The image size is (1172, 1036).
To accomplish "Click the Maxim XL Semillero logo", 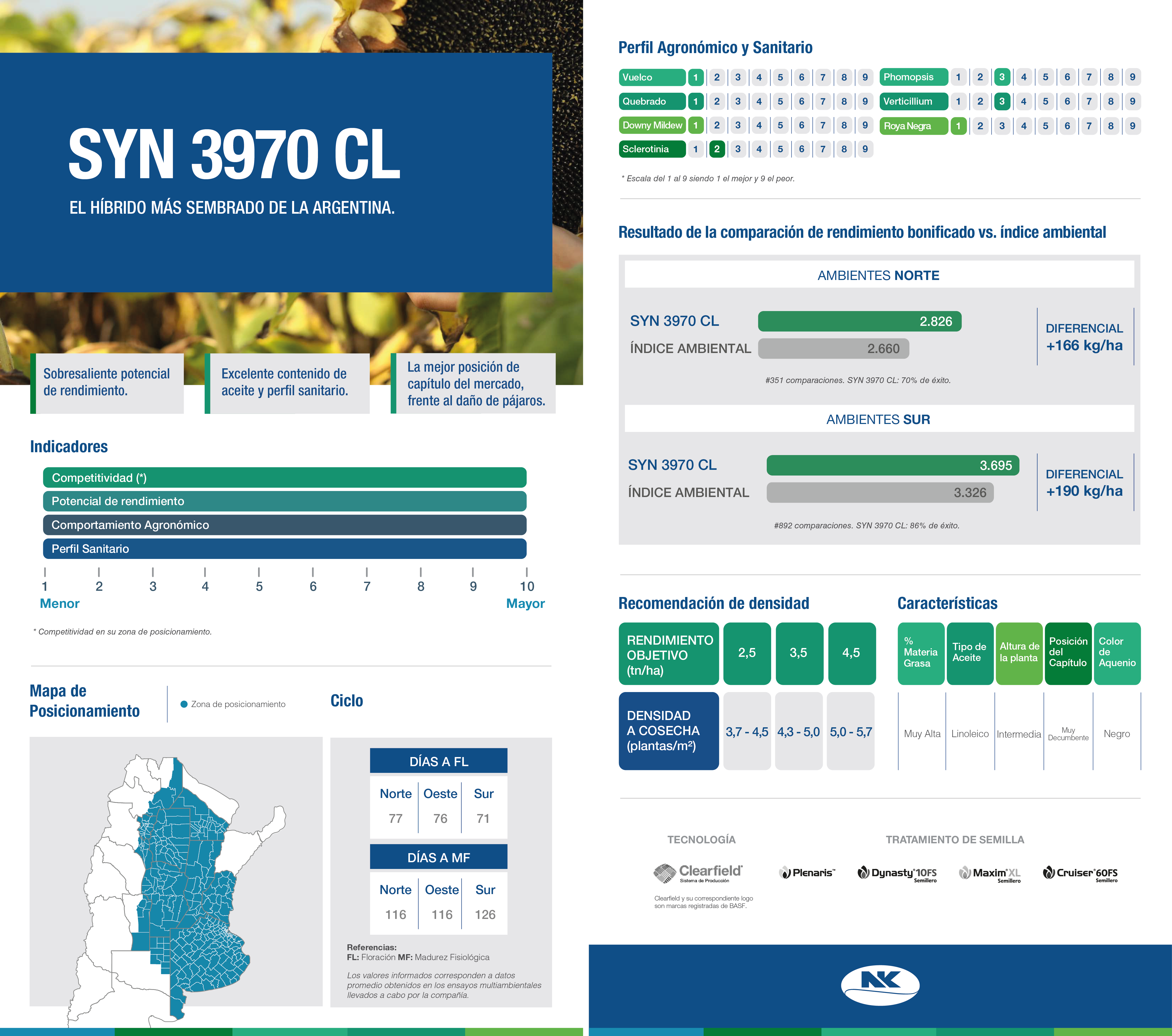I will [990, 874].
